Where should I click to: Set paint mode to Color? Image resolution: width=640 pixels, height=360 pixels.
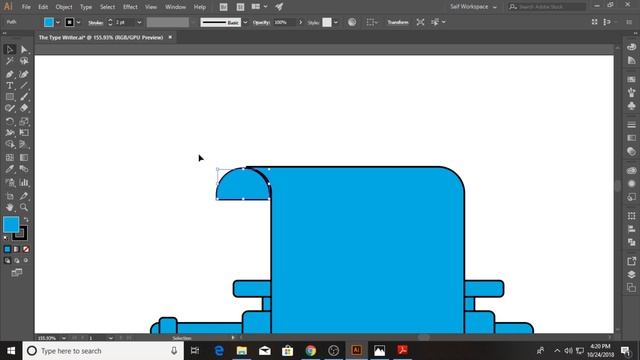pyautogui.click(x=7, y=249)
